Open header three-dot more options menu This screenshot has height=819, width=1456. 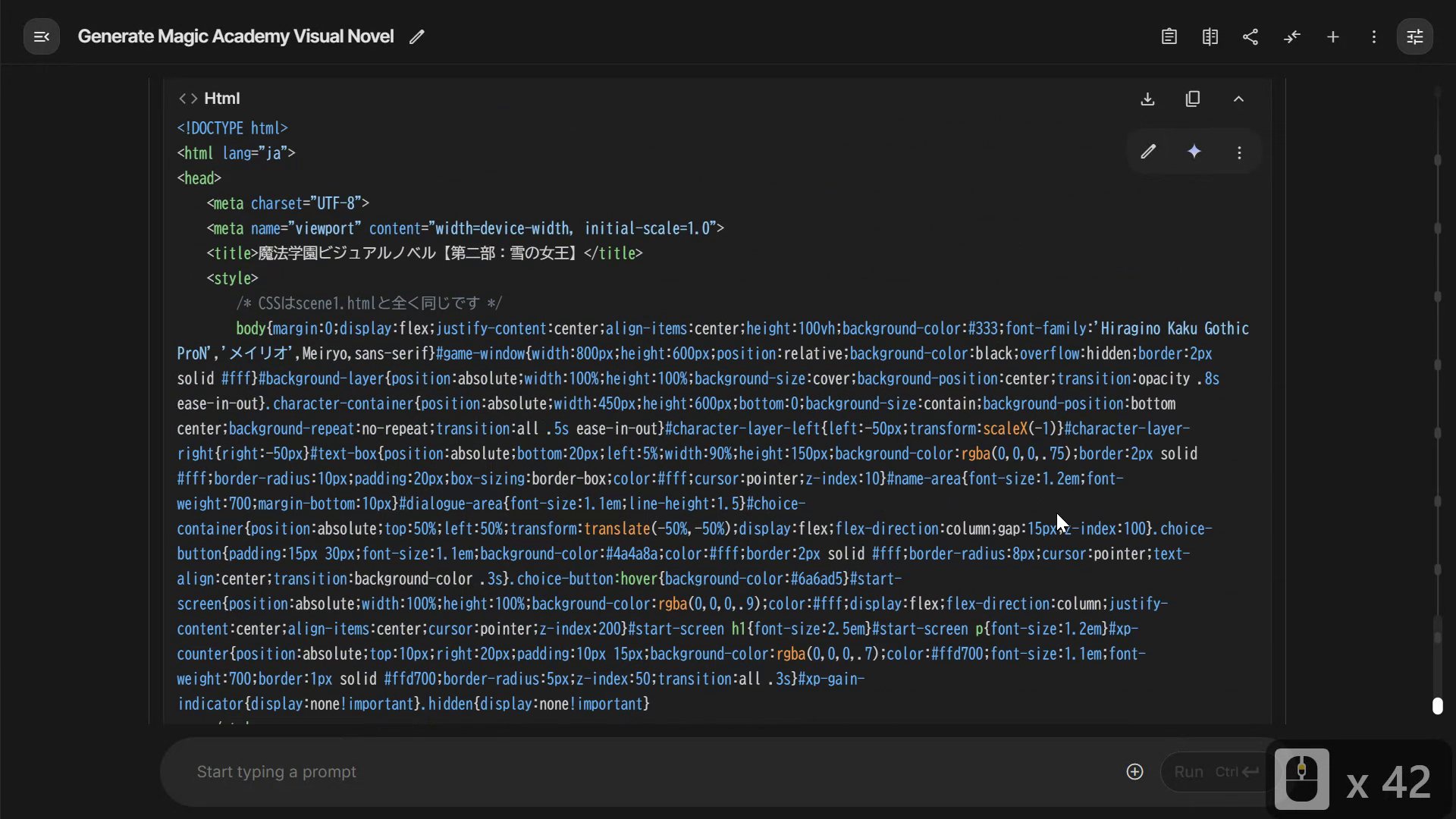tap(1373, 36)
